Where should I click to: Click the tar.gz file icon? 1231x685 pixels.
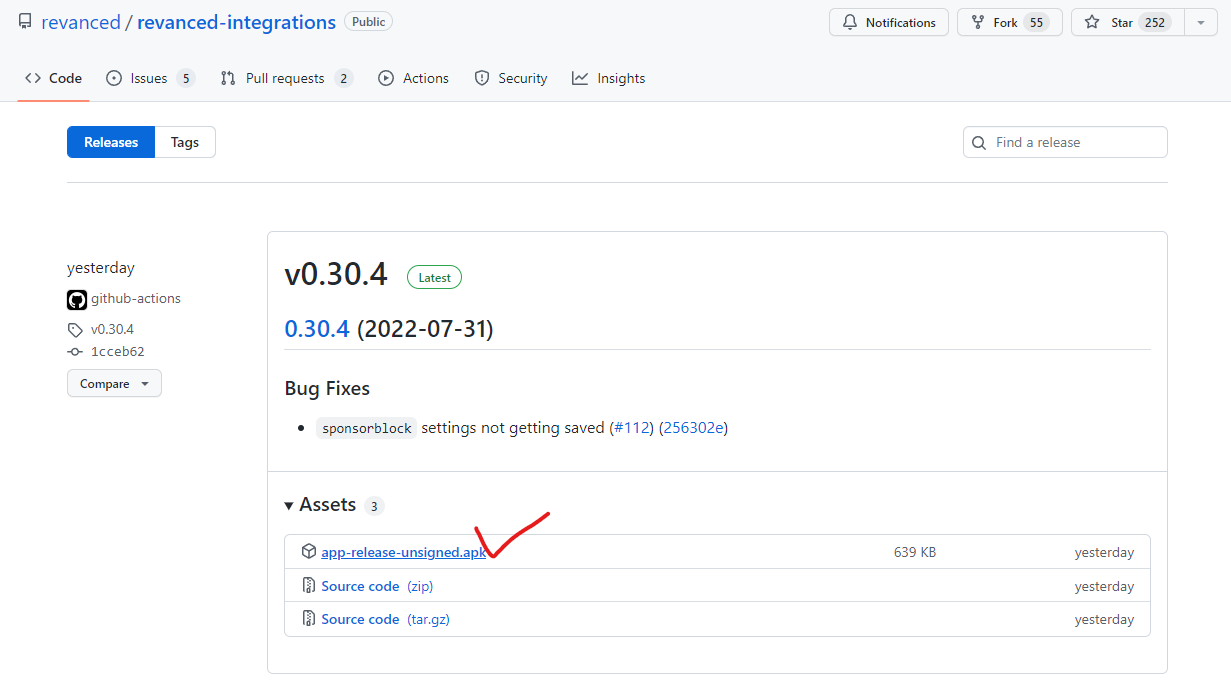(309, 619)
